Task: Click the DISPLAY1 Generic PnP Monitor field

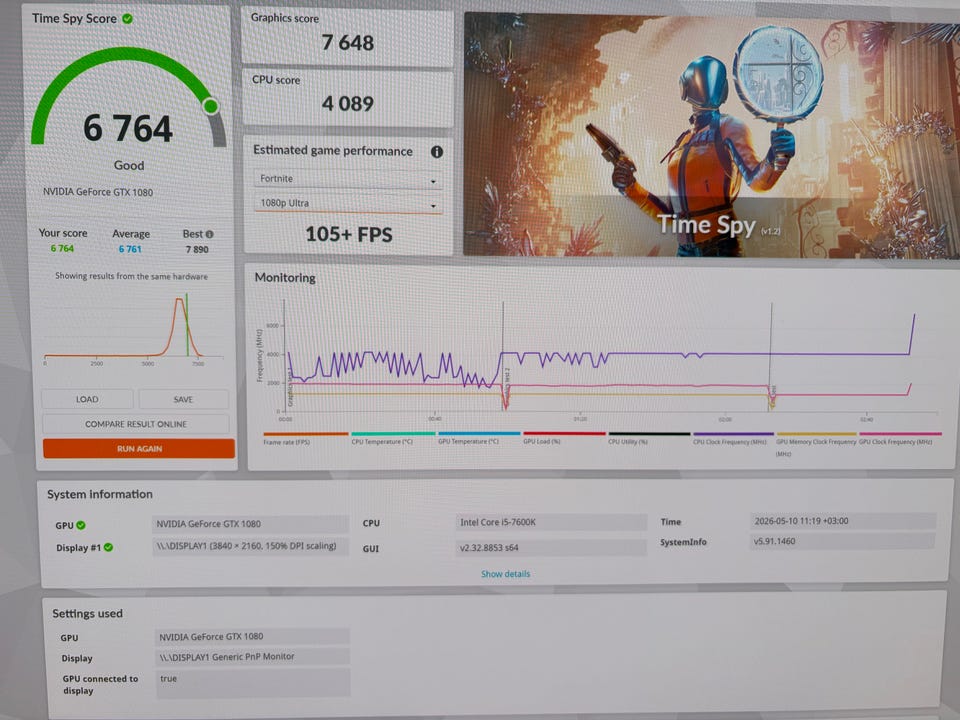Action: pos(252,657)
